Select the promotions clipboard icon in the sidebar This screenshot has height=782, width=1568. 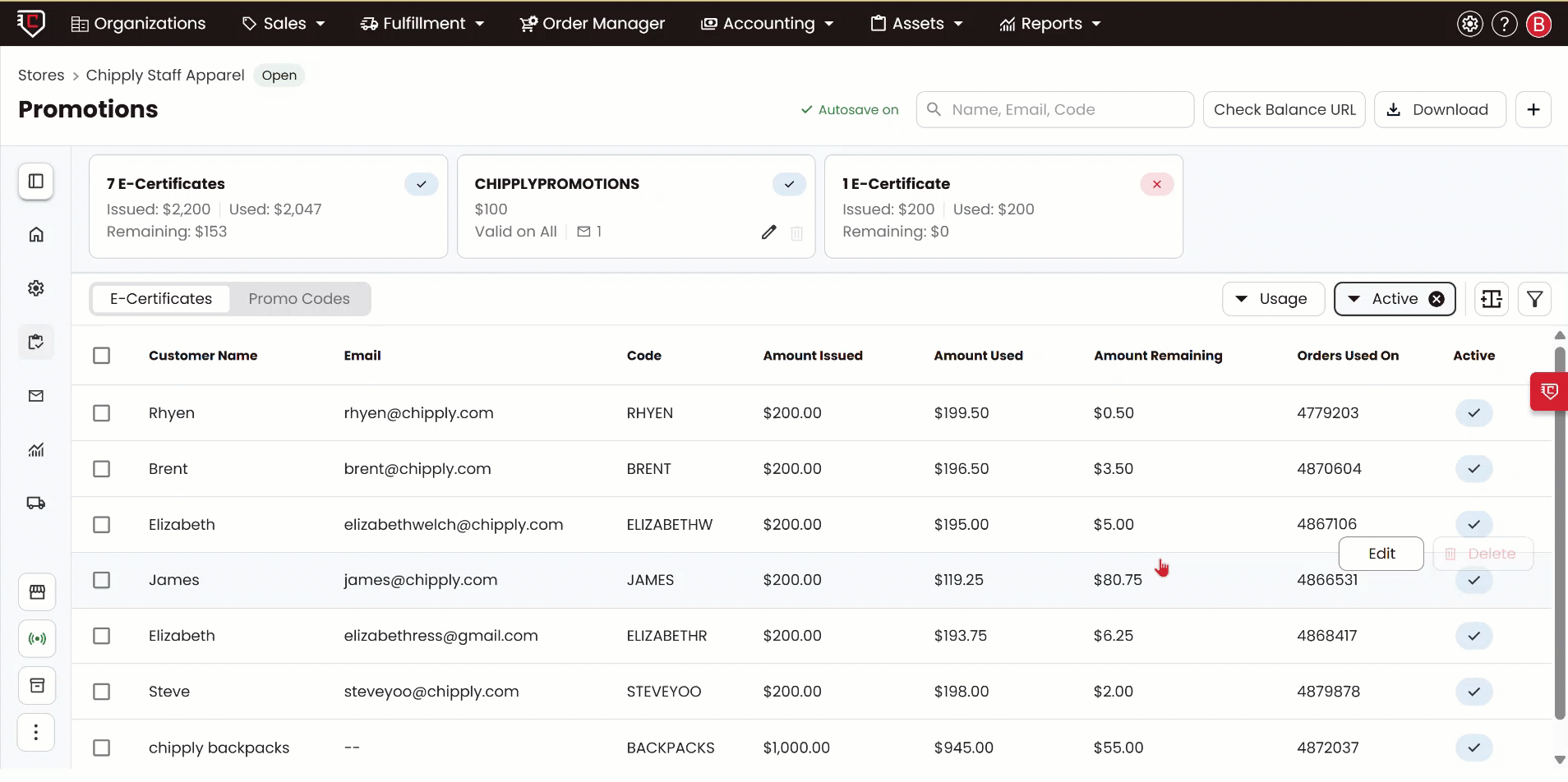(36, 342)
